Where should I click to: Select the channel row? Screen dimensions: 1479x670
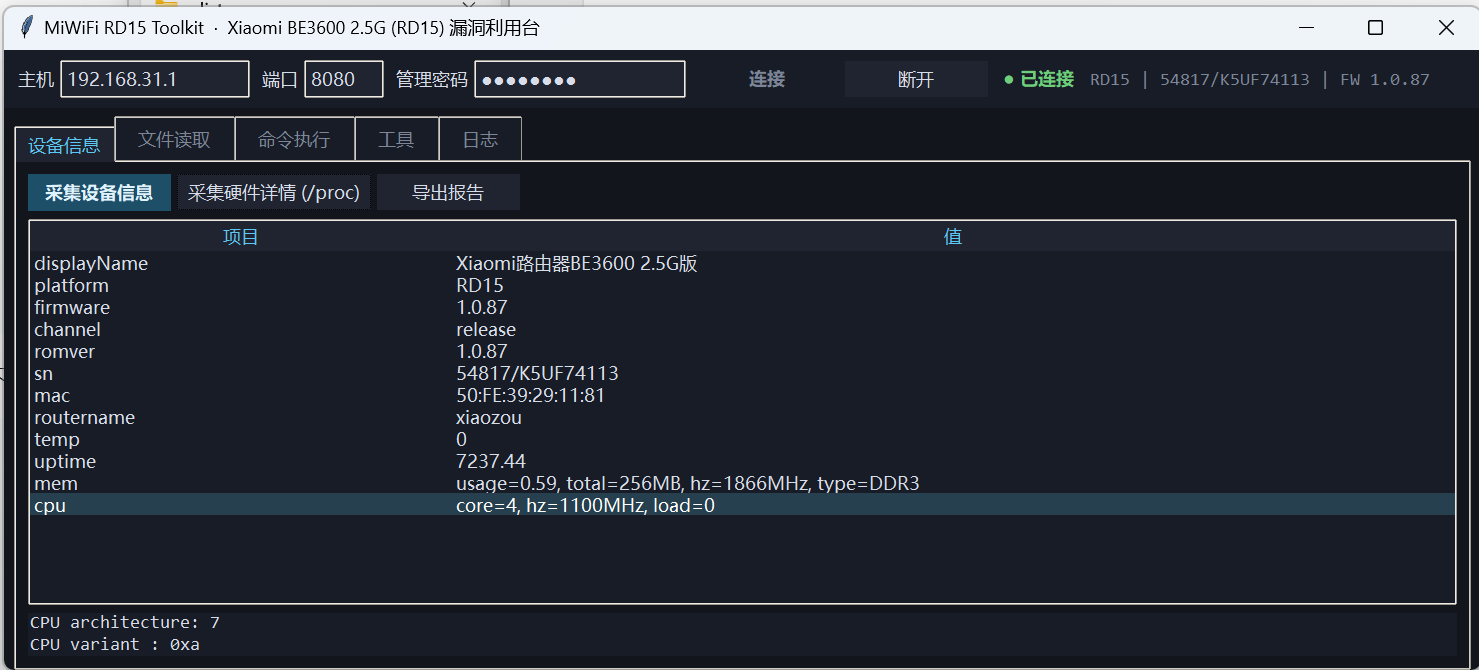pyautogui.click(x=743, y=330)
